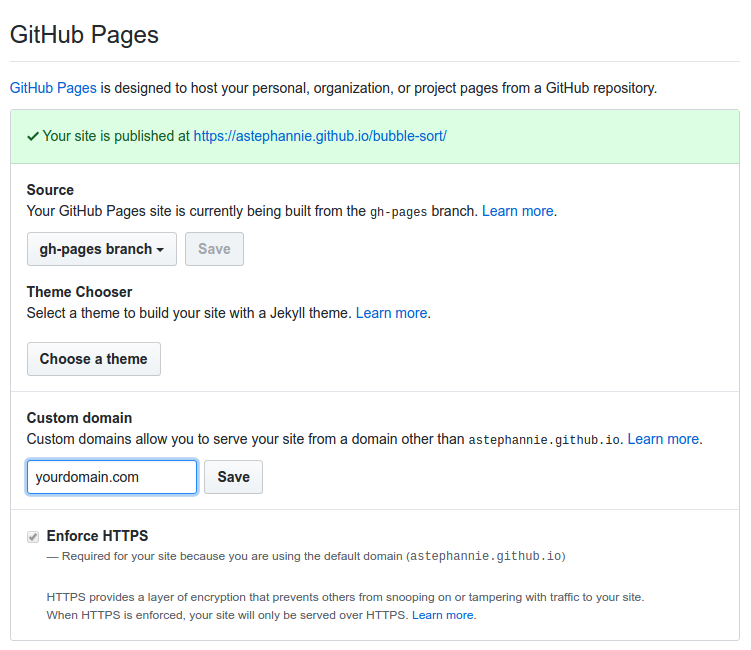This screenshot has width=751, height=650.
Task: Click the GitHub Pages page heading
Action: (x=84, y=35)
